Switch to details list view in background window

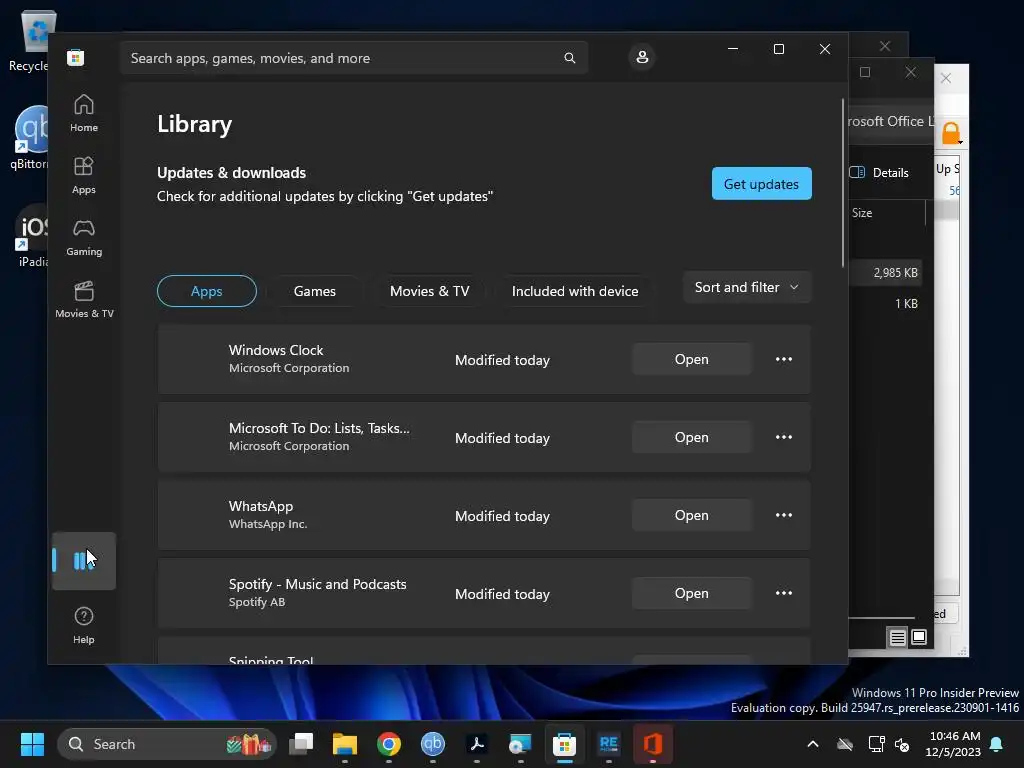pyautogui.click(x=897, y=637)
